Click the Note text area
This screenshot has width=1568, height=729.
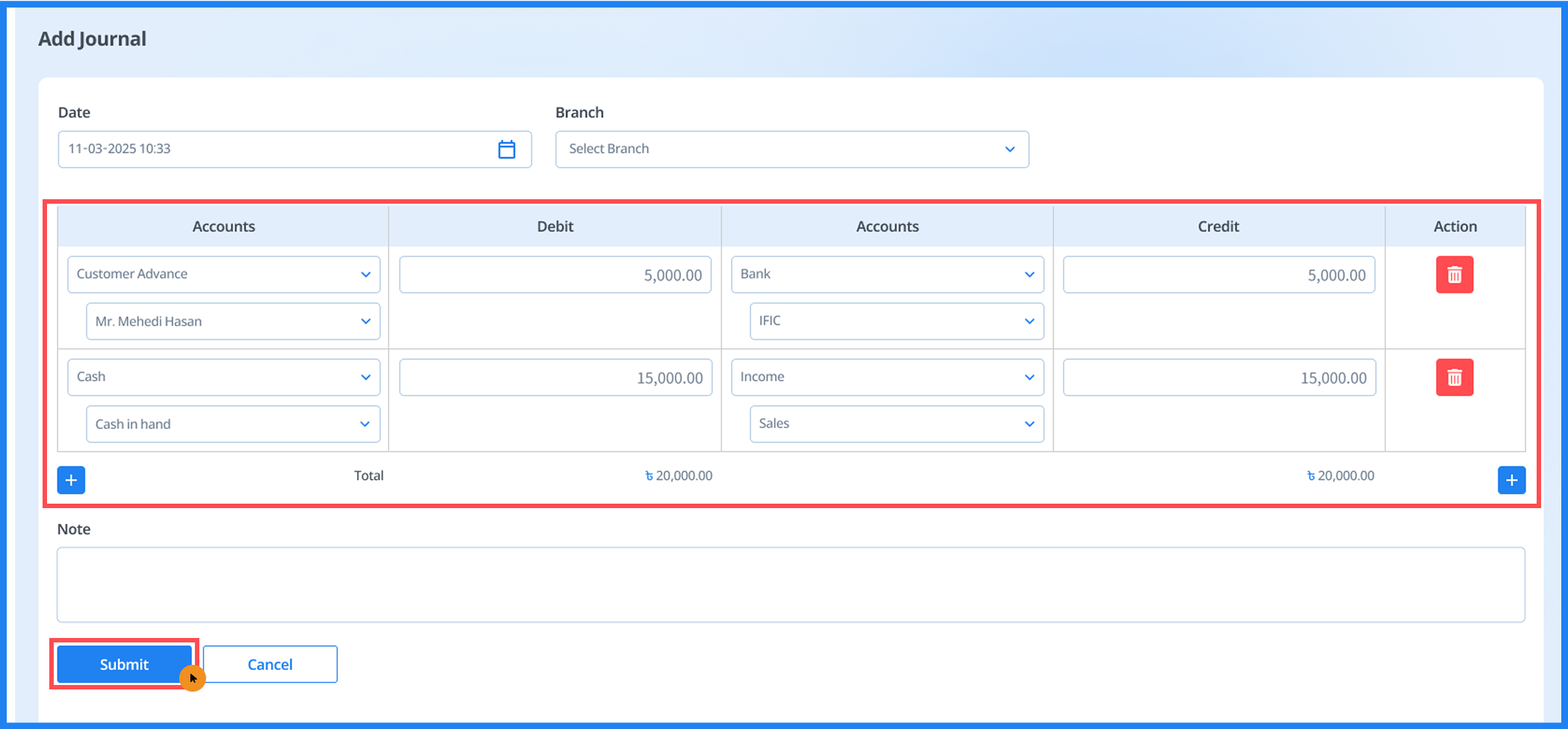790,584
